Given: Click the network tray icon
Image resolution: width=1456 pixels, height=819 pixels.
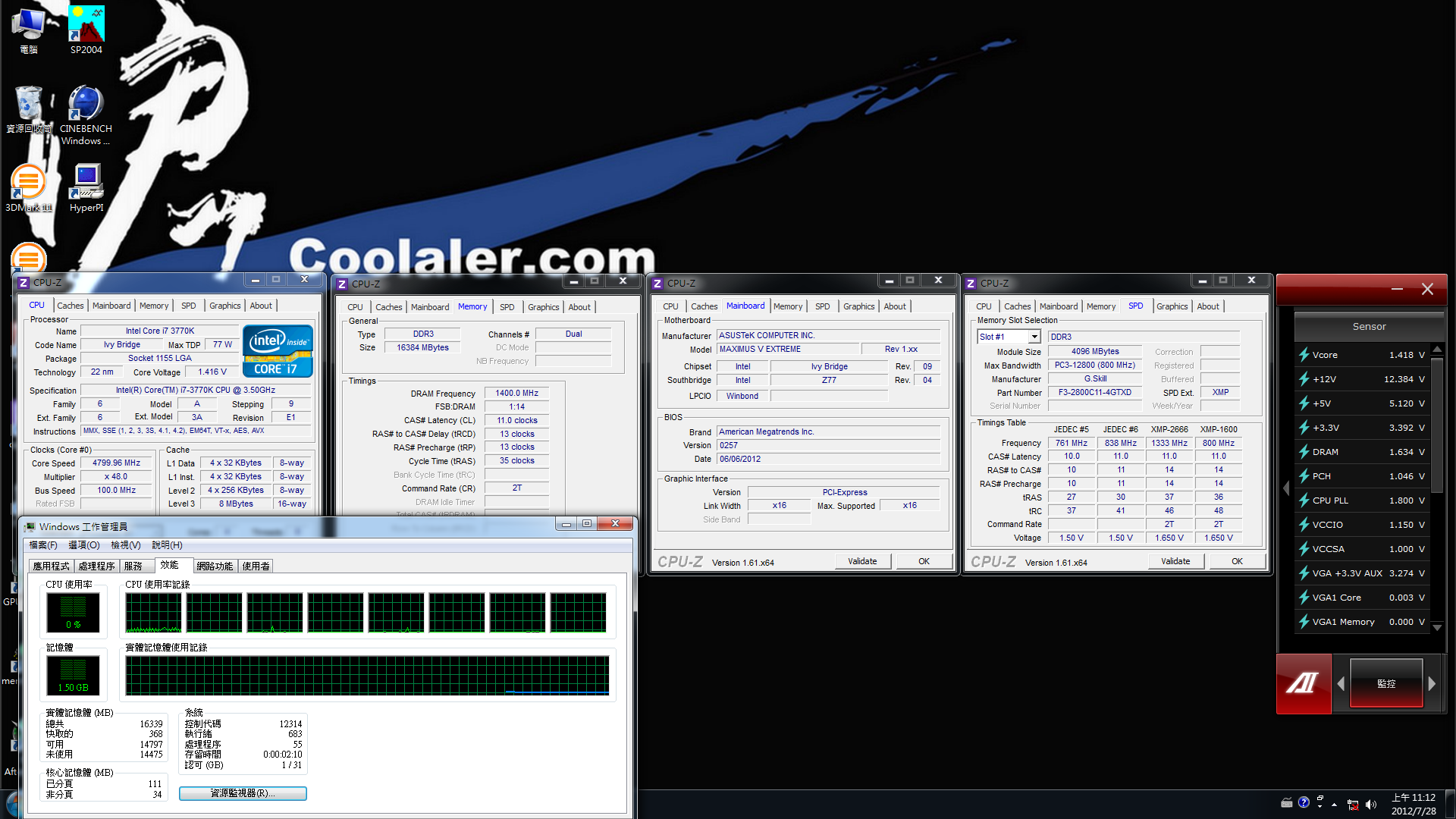Looking at the screenshot, I should pos(1353,805).
